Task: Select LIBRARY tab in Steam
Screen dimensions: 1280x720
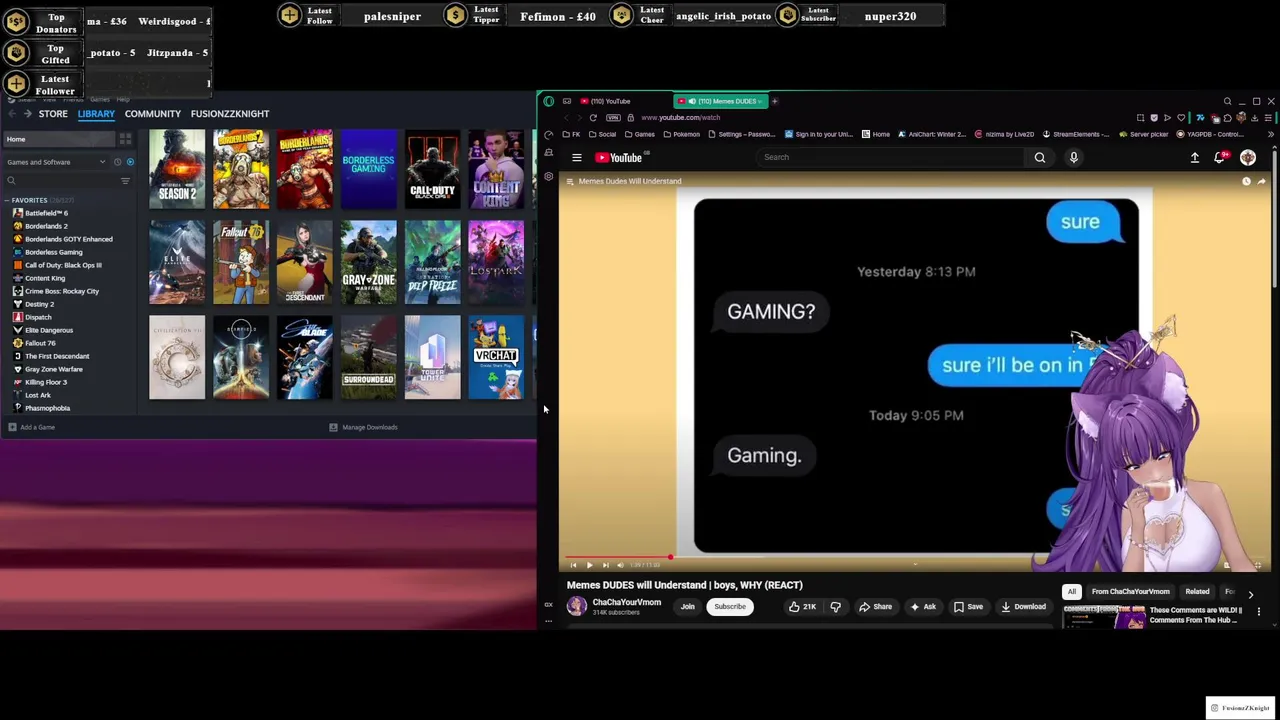Action: 96,114
